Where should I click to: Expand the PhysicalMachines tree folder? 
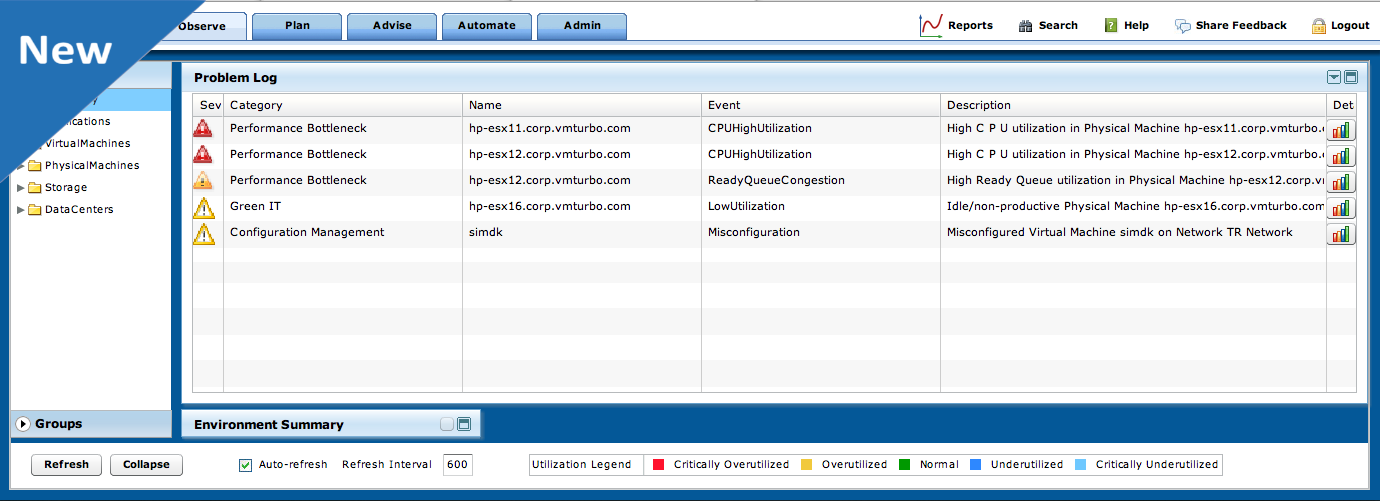[x=22, y=166]
